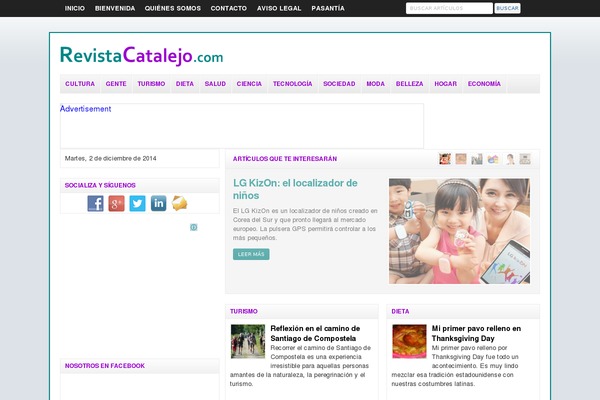The image size is (600, 400).
Task: Open the Google Plus social icon
Action: pyautogui.click(x=116, y=203)
